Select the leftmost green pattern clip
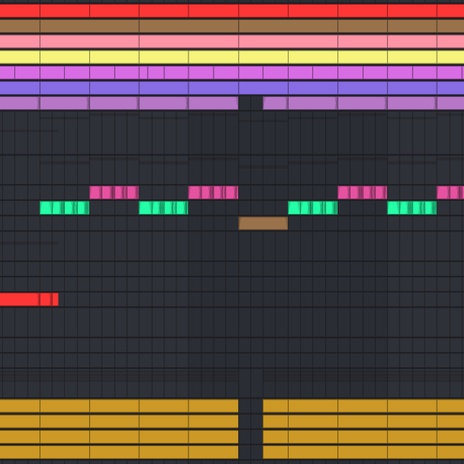 coord(65,208)
